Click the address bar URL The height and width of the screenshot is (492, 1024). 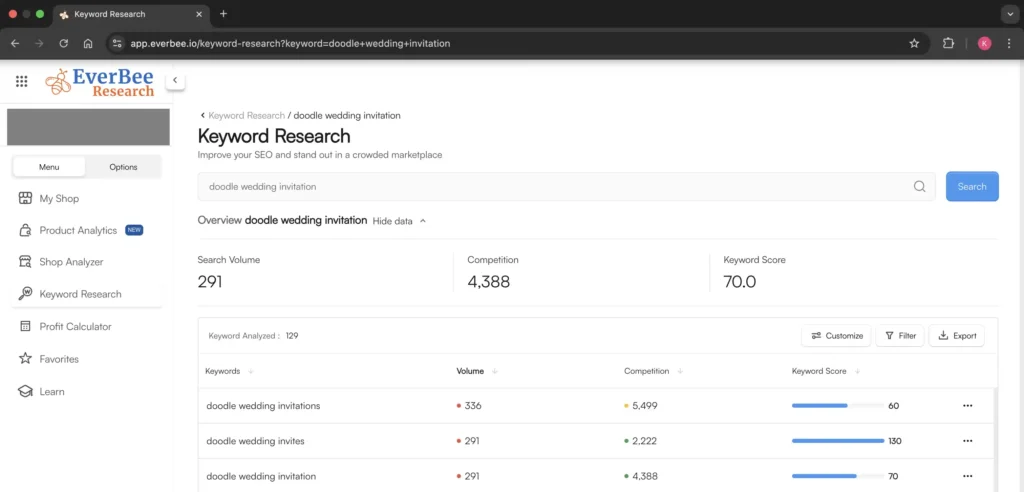pos(290,44)
